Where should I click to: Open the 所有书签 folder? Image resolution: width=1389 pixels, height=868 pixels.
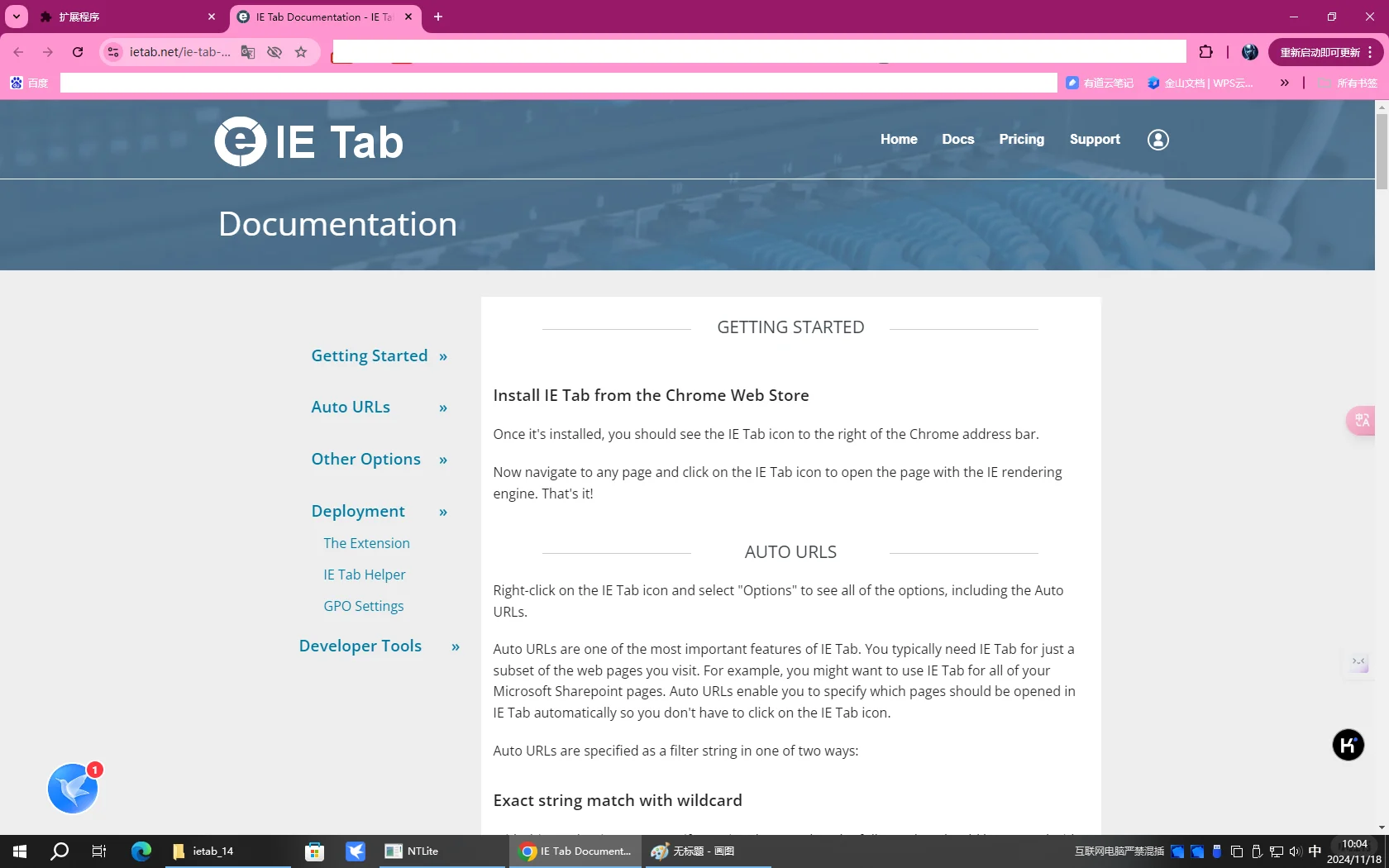coord(1348,83)
